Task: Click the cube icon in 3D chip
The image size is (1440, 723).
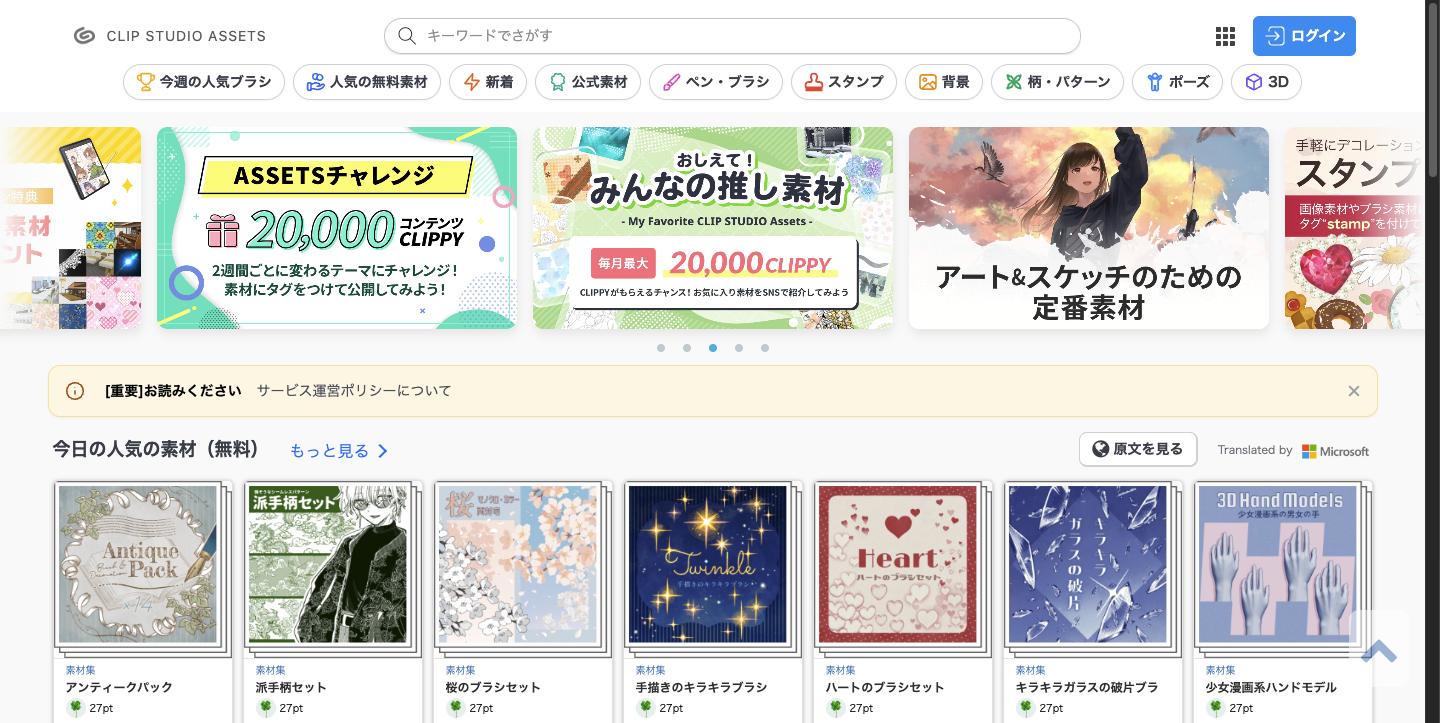Action: [1254, 82]
